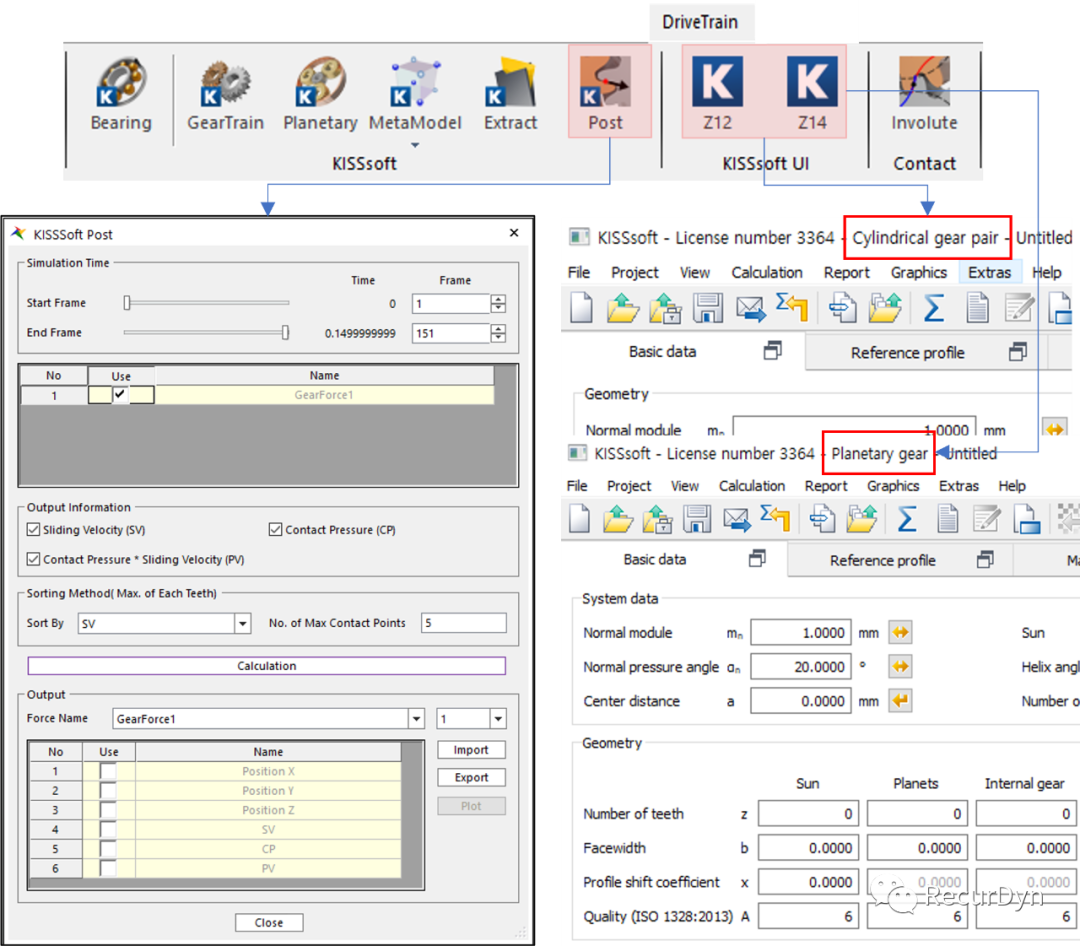
Task: Switch to the Reference profile tab in Planetary gear
Action: (x=882, y=560)
